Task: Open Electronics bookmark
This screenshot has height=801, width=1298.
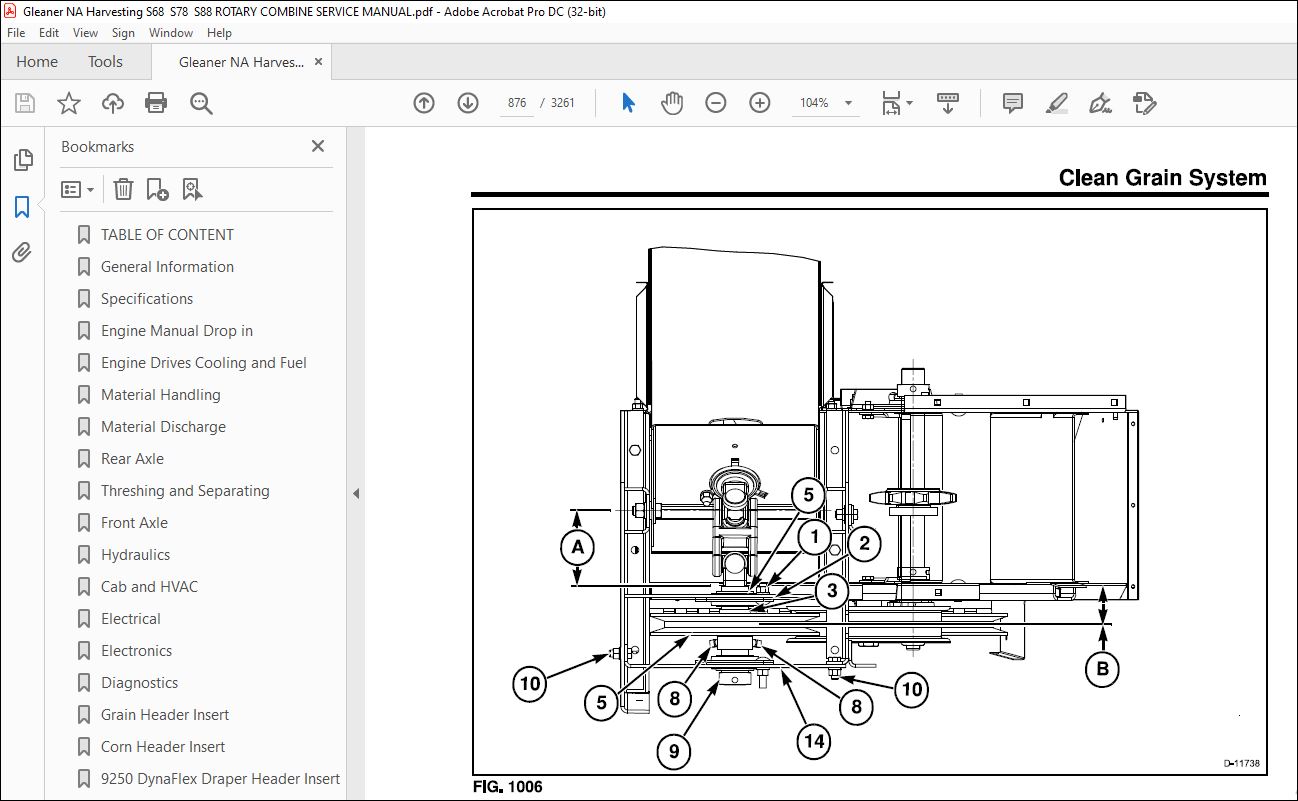Action: click(136, 651)
